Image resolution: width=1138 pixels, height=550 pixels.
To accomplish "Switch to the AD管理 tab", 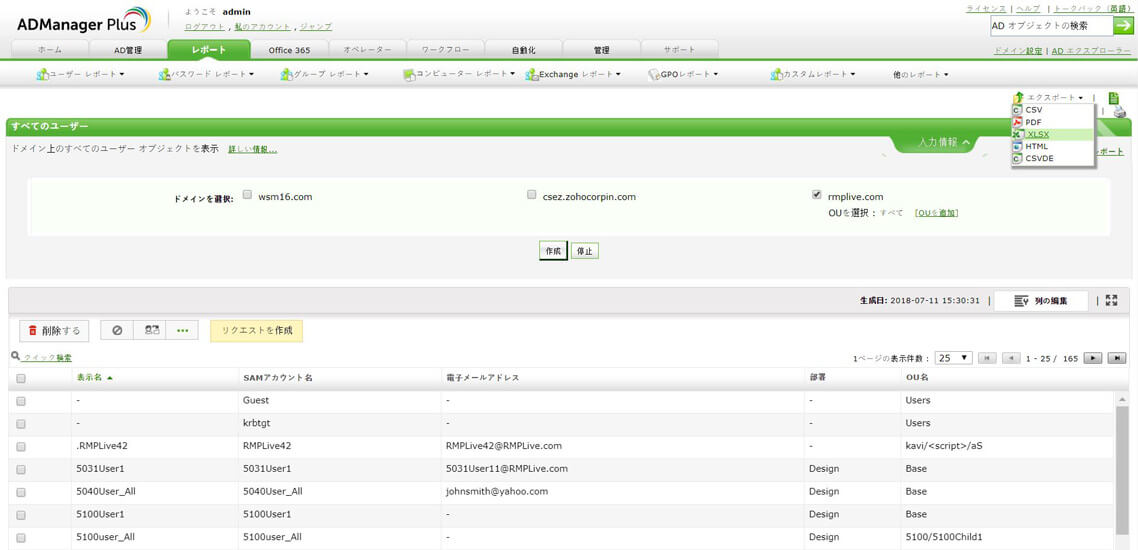I will [x=128, y=50].
